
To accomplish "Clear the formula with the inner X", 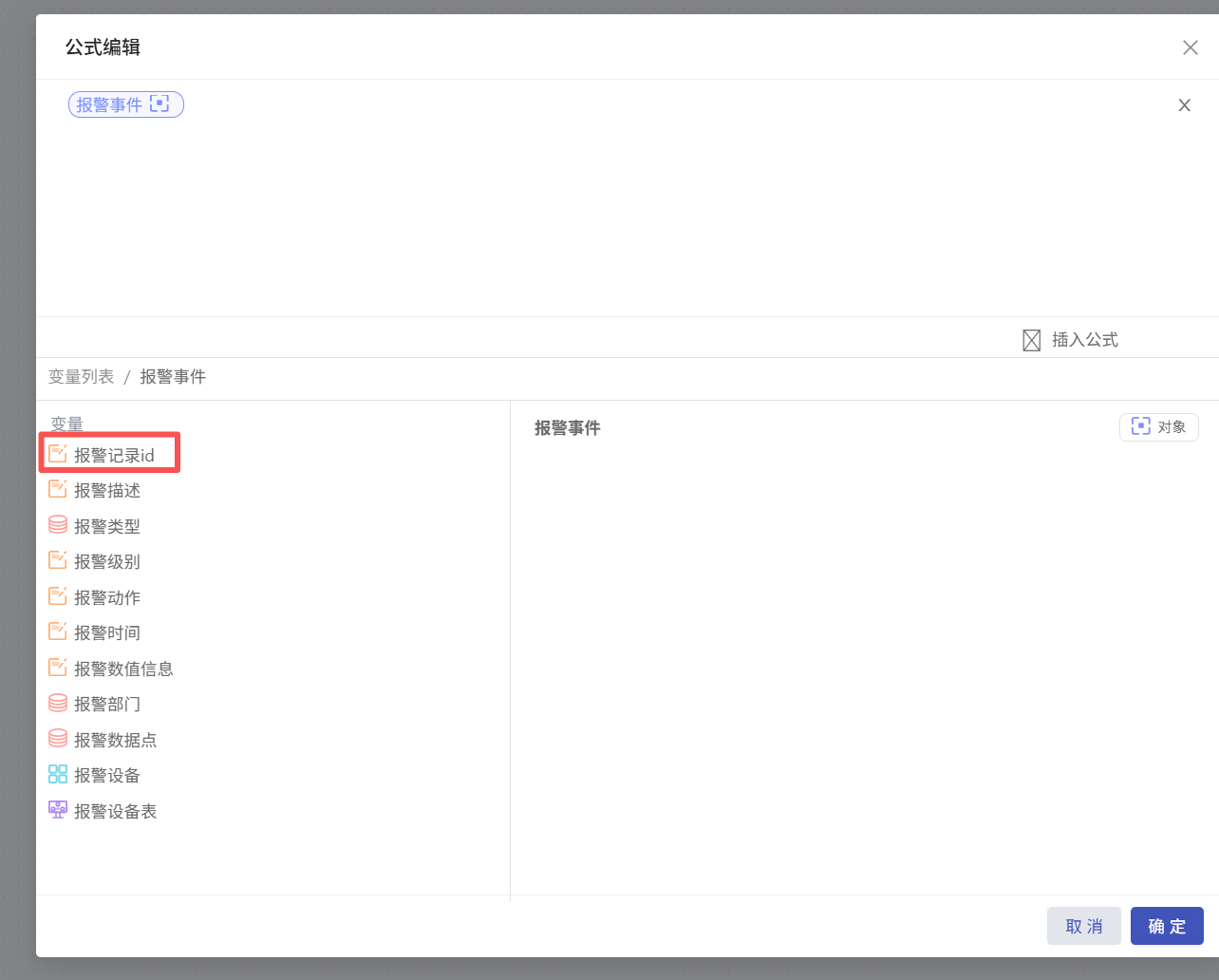I will click(1184, 105).
